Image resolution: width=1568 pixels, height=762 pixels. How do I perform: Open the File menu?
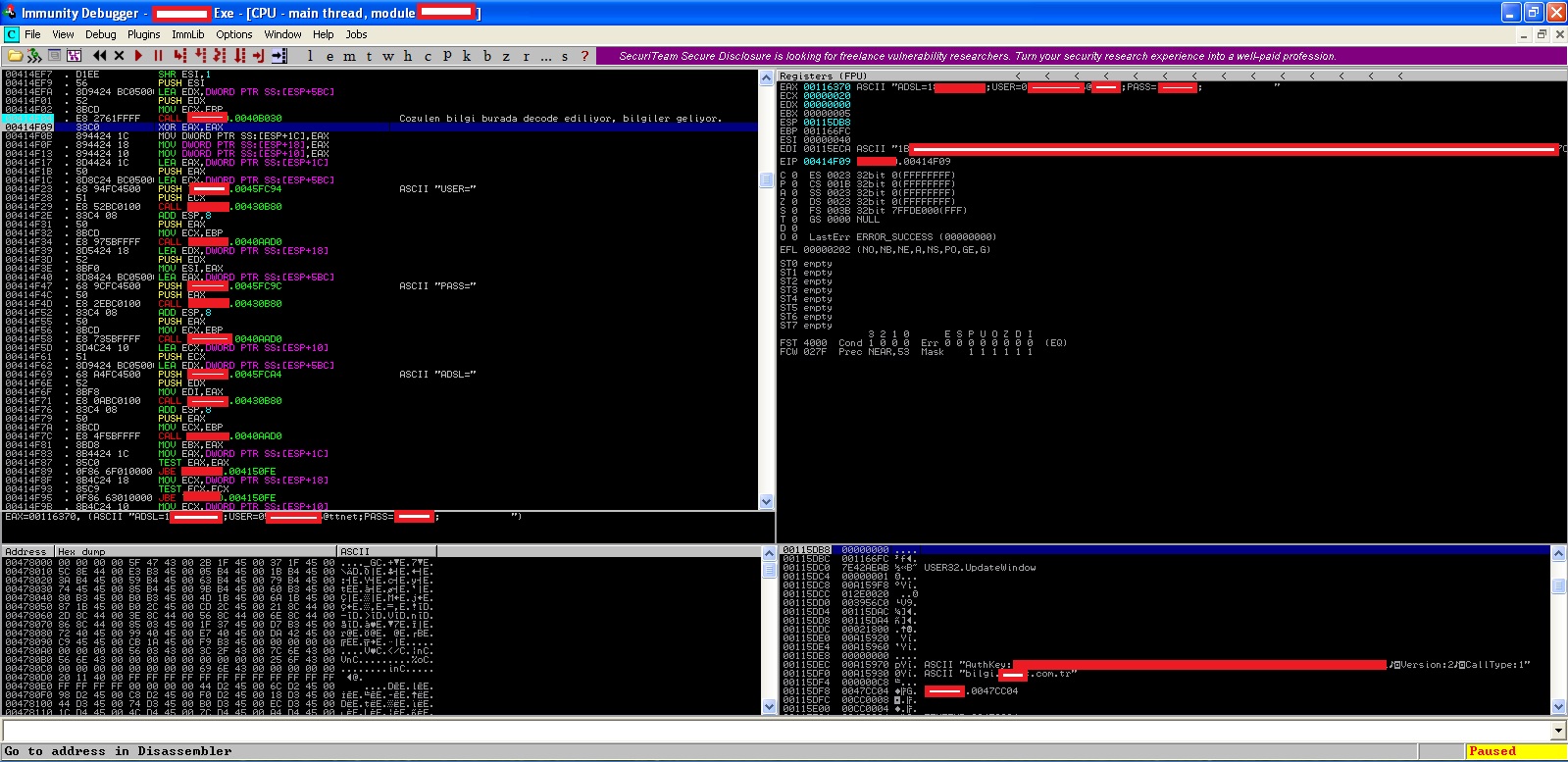(32, 34)
